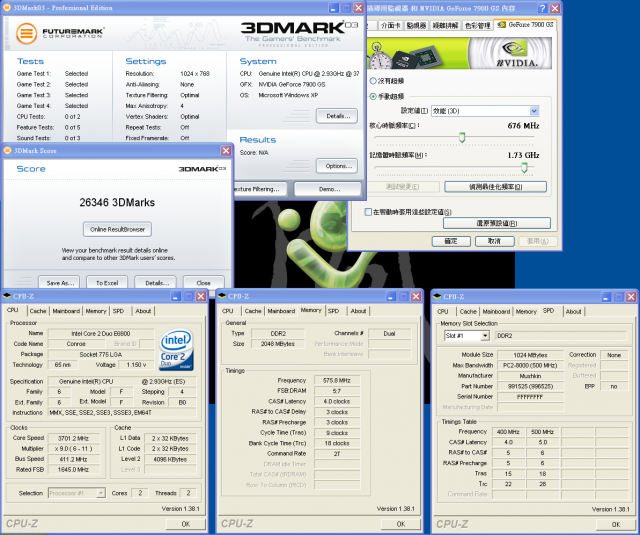Click Details button in Score window
The image size is (640, 535).
tap(157, 282)
